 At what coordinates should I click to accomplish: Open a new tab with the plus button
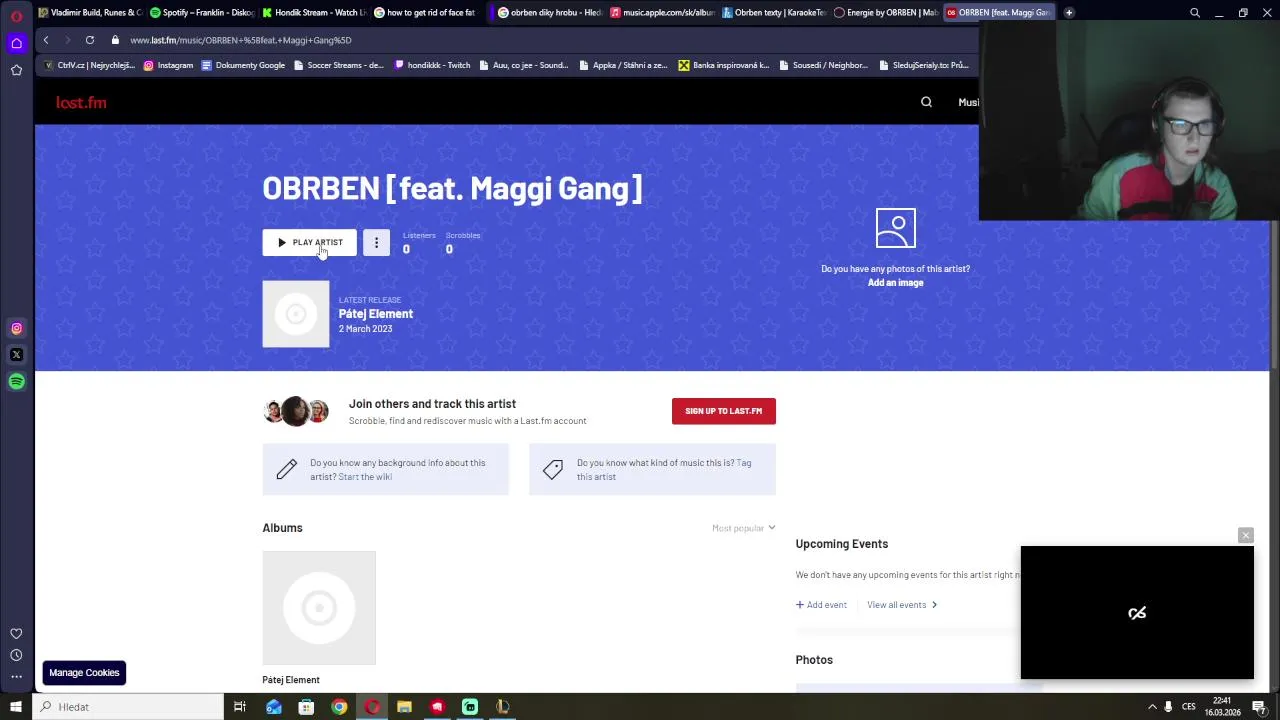tap(1069, 12)
